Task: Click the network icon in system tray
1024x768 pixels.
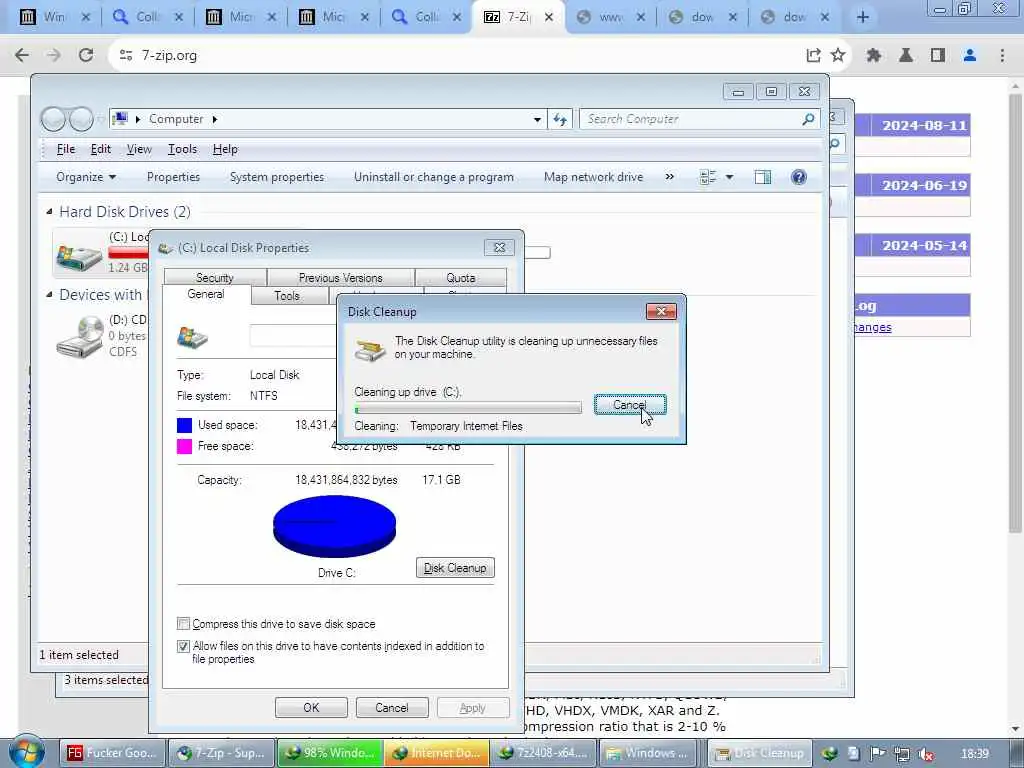Action: [x=901, y=754]
